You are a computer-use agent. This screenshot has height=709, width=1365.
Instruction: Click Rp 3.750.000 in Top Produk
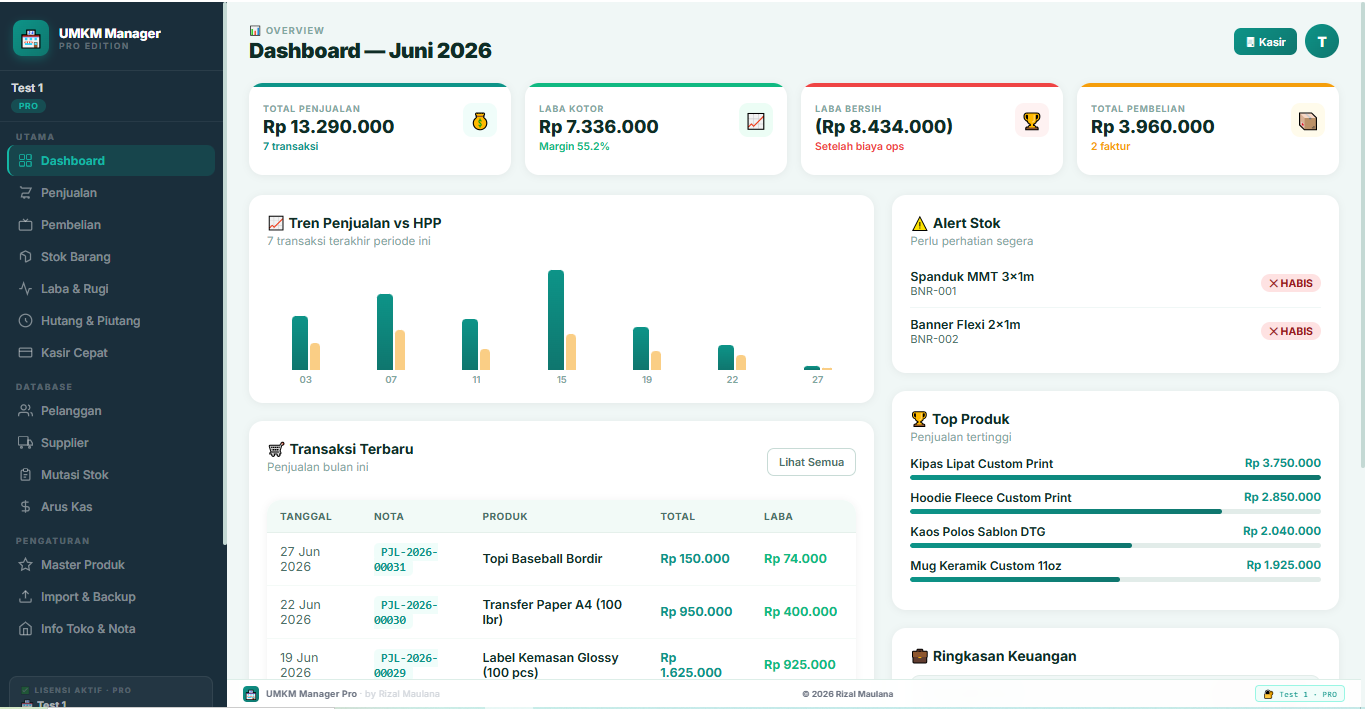tap(1283, 464)
